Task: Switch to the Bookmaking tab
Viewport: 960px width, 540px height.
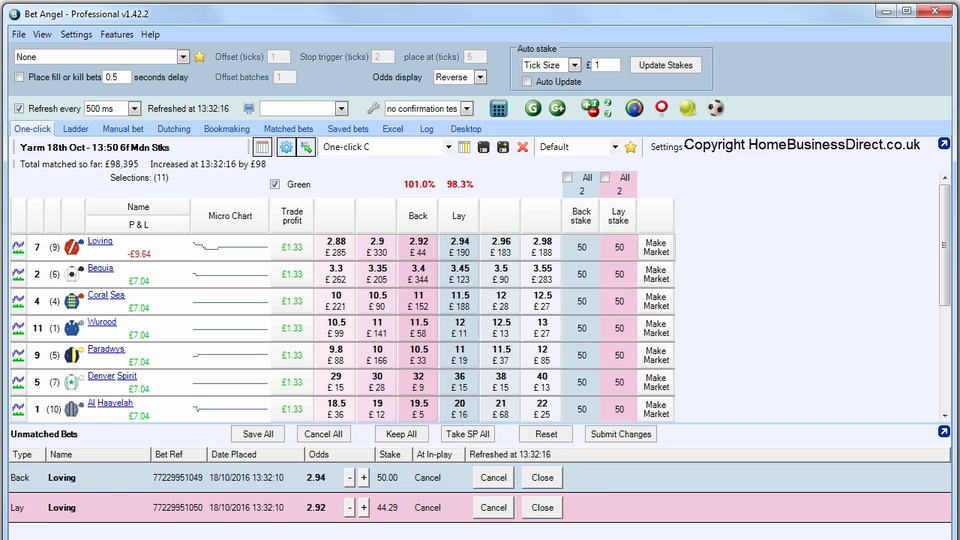Action: [227, 129]
